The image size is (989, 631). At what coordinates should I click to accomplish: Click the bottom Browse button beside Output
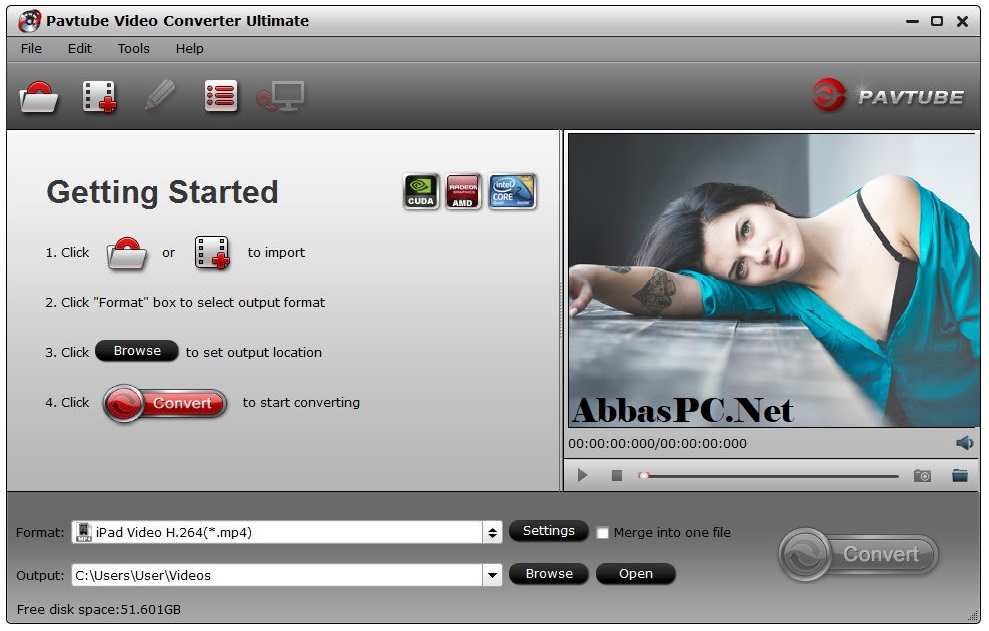pos(549,574)
